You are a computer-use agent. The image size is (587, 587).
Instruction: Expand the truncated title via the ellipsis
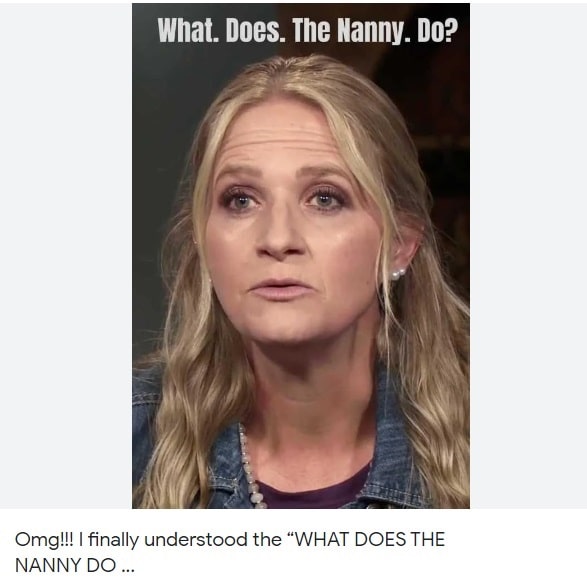(128, 568)
